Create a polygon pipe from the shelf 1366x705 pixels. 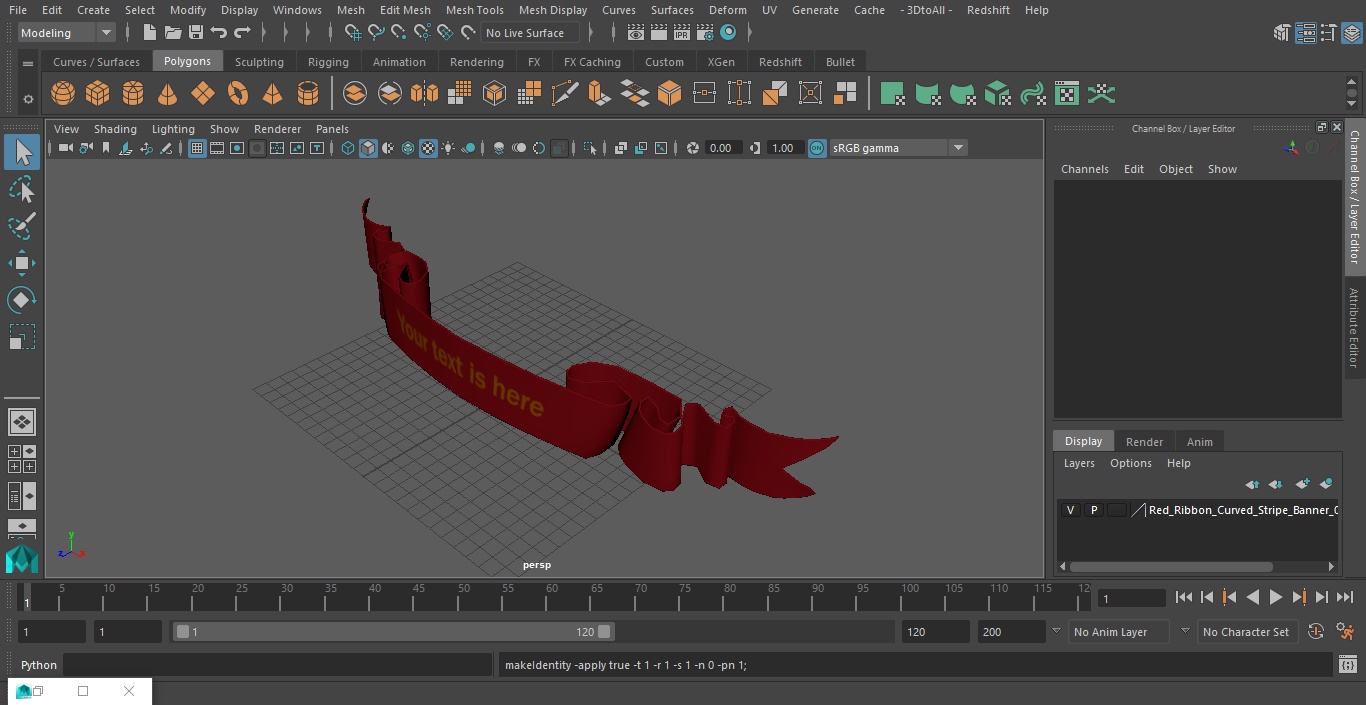[x=307, y=94]
